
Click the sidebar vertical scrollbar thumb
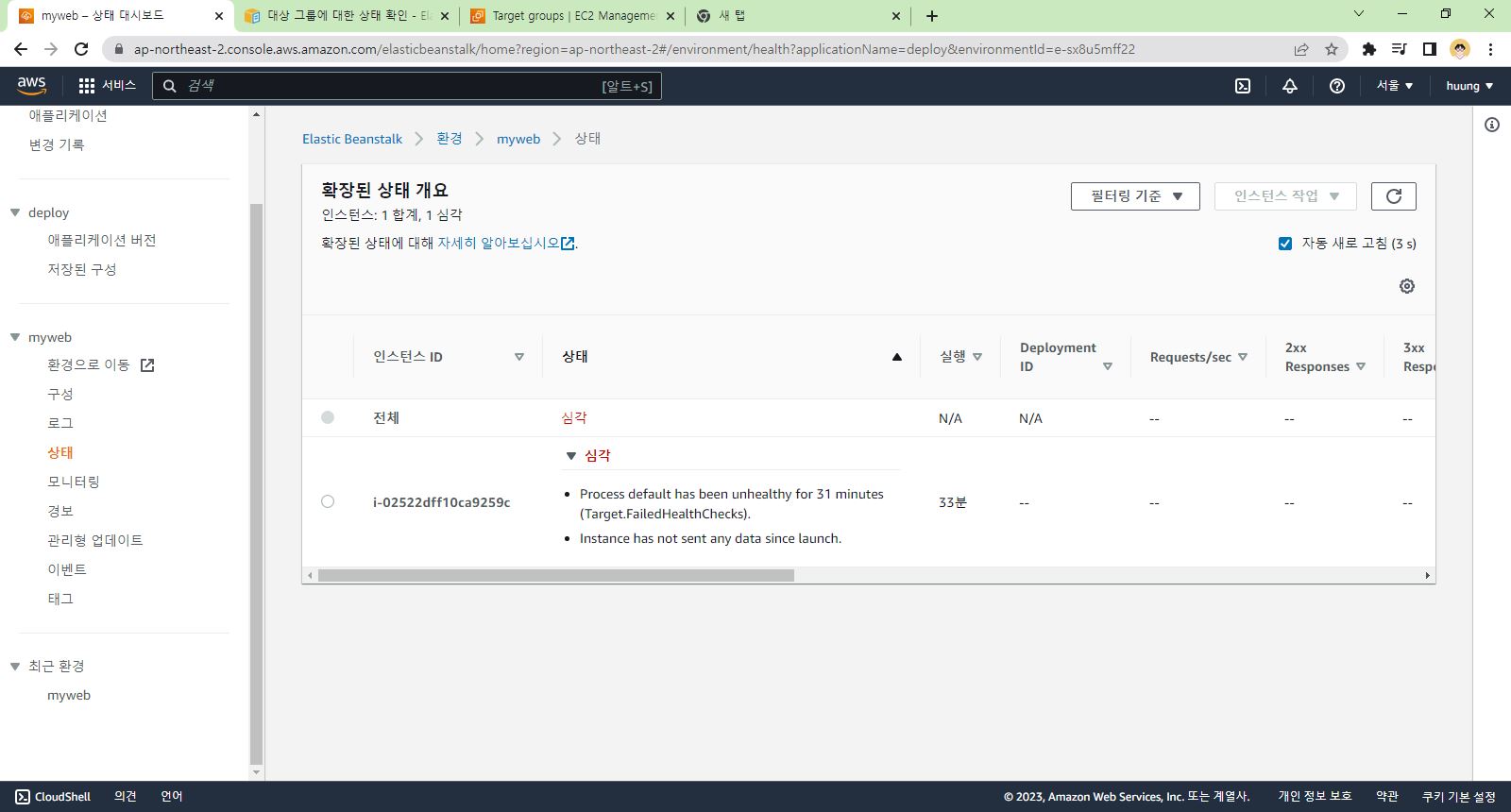coord(256,483)
